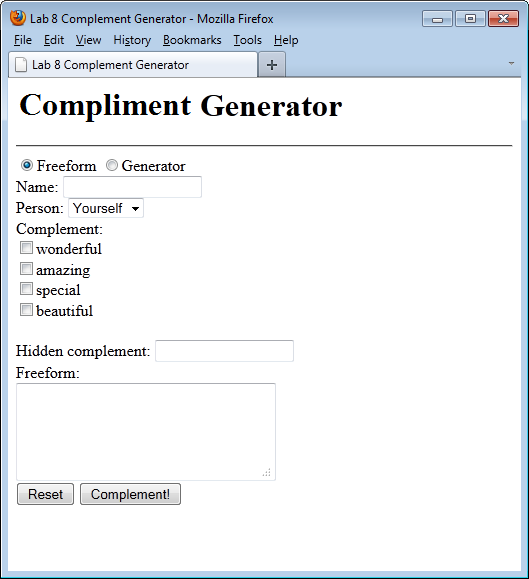Click the page icon on the tab
The height and width of the screenshot is (579, 529).
pyautogui.click(x=21, y=65)
